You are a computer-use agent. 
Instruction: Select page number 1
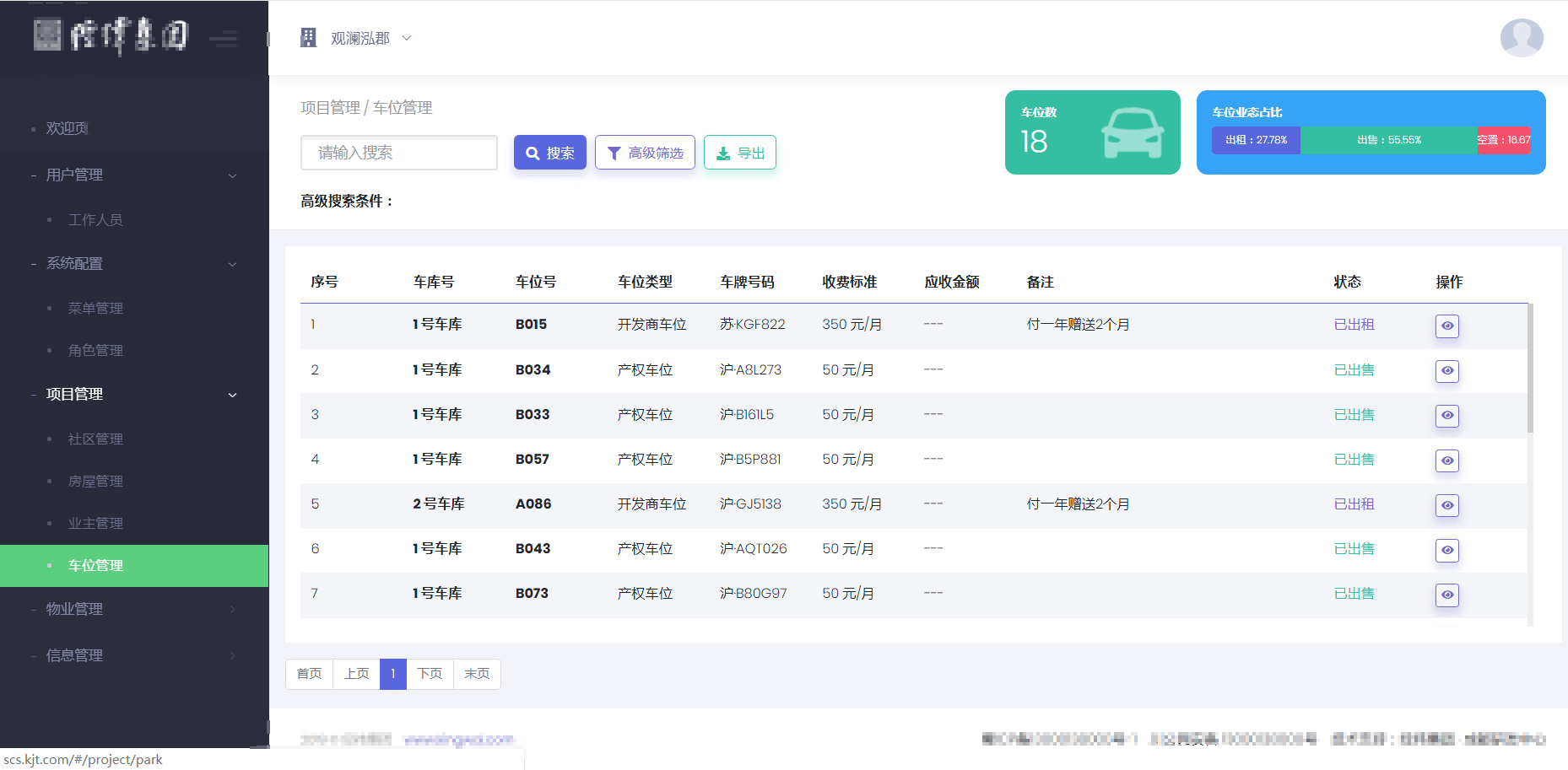tap(393, 674)
